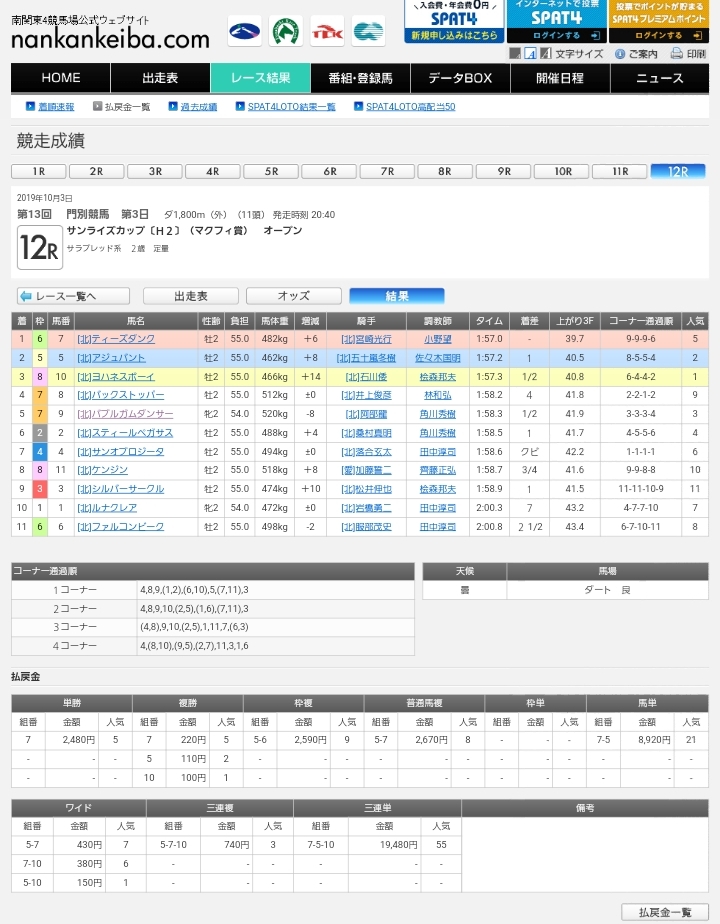The image size is (720, 924).
Task: Go back via レース一覧へ button
Action: [x=73, y=296]
